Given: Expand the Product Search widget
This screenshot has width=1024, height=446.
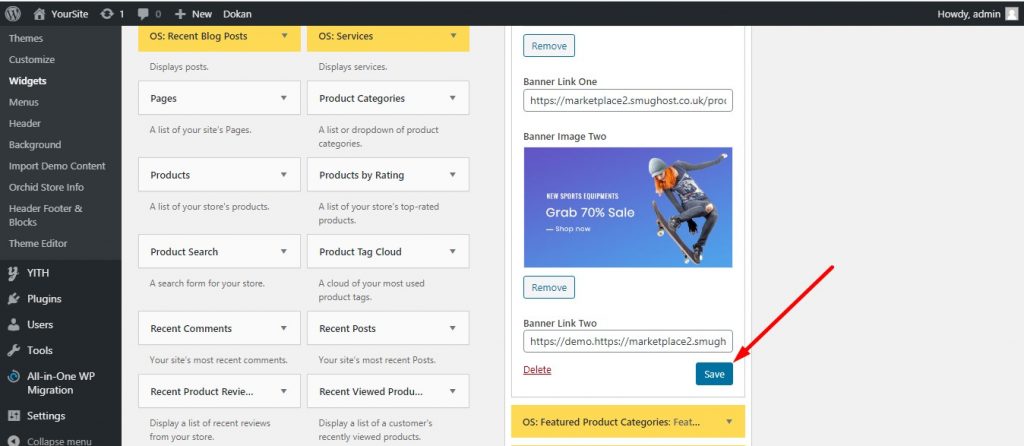Looking at the screenshot, I should coord(284,251).
